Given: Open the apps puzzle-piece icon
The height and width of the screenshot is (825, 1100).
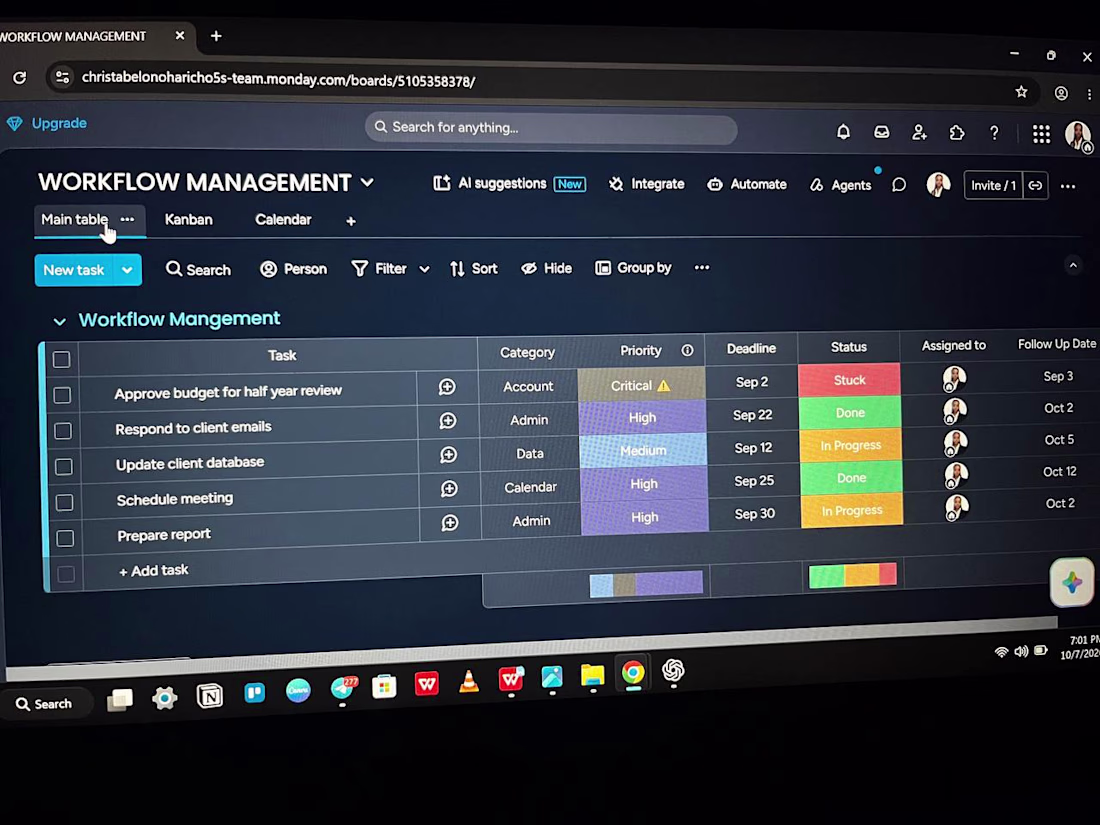Looking at the screenshot, I should click(x=957, y=133).
